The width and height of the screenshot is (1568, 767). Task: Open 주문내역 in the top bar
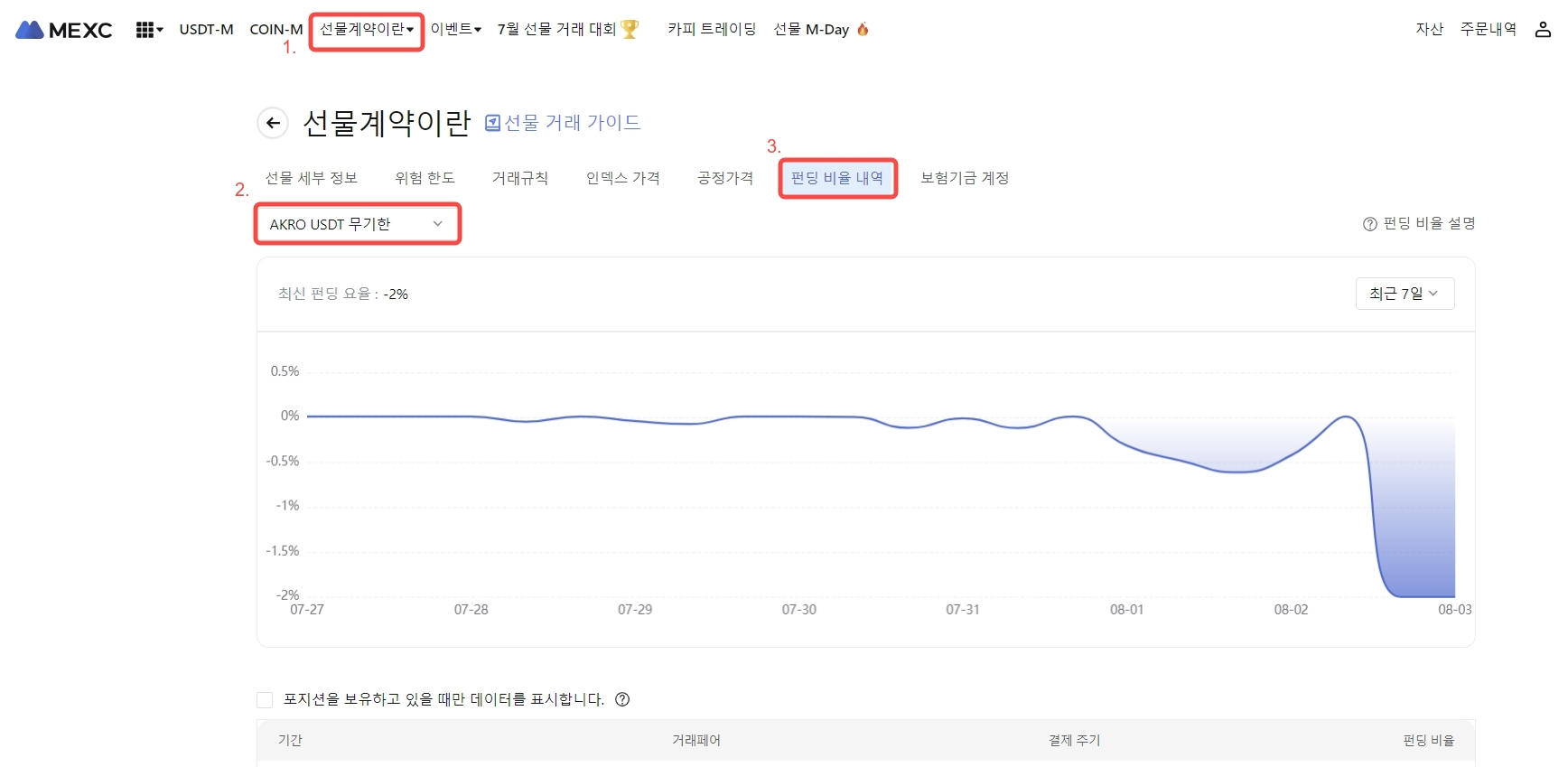(1488, 30)
